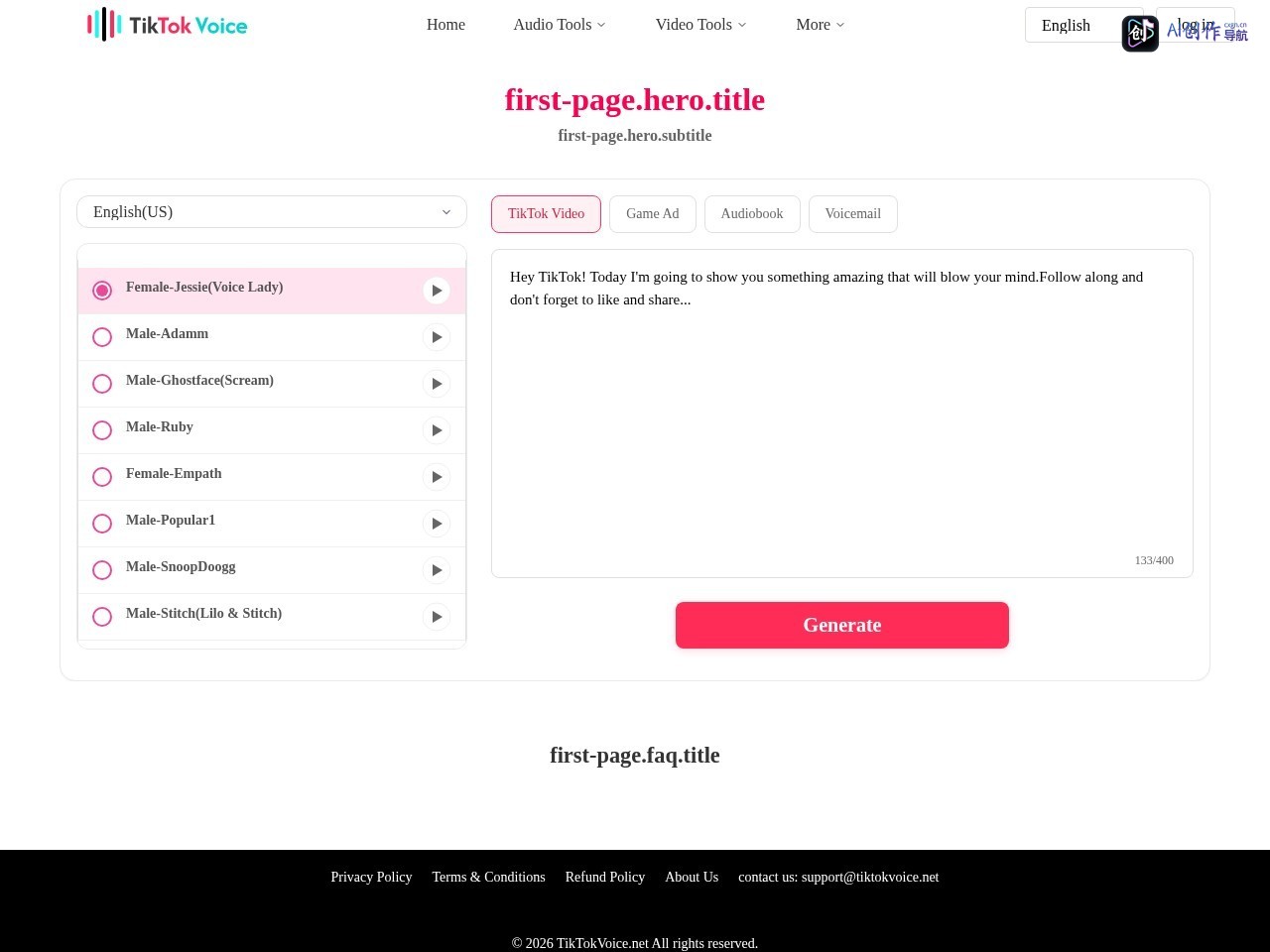Image resolution: width=1270 pixels, height=952 pixels.
Task: Click the Male-Adamm voice name
Action: 167,333
